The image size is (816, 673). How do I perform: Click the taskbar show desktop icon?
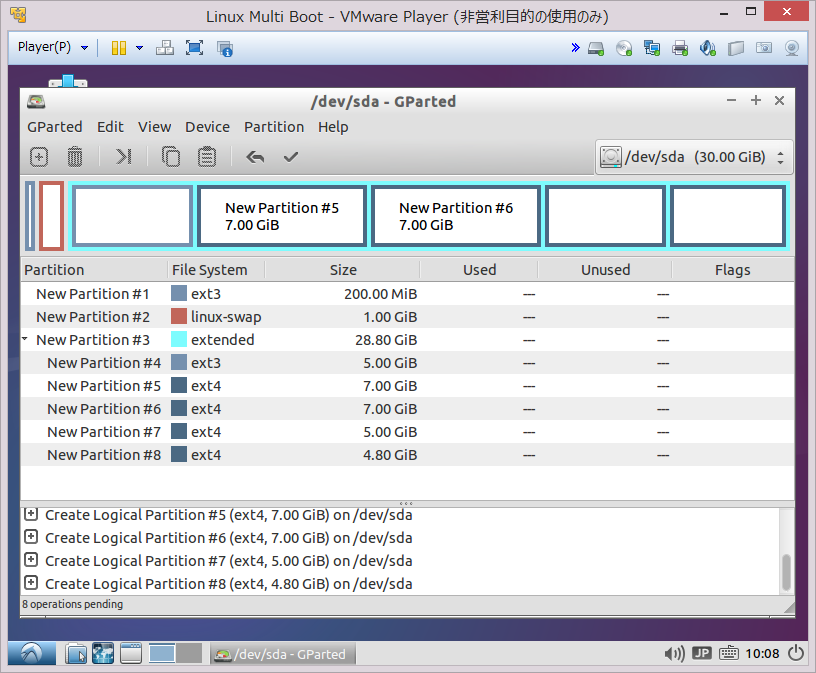coord(131,654)
